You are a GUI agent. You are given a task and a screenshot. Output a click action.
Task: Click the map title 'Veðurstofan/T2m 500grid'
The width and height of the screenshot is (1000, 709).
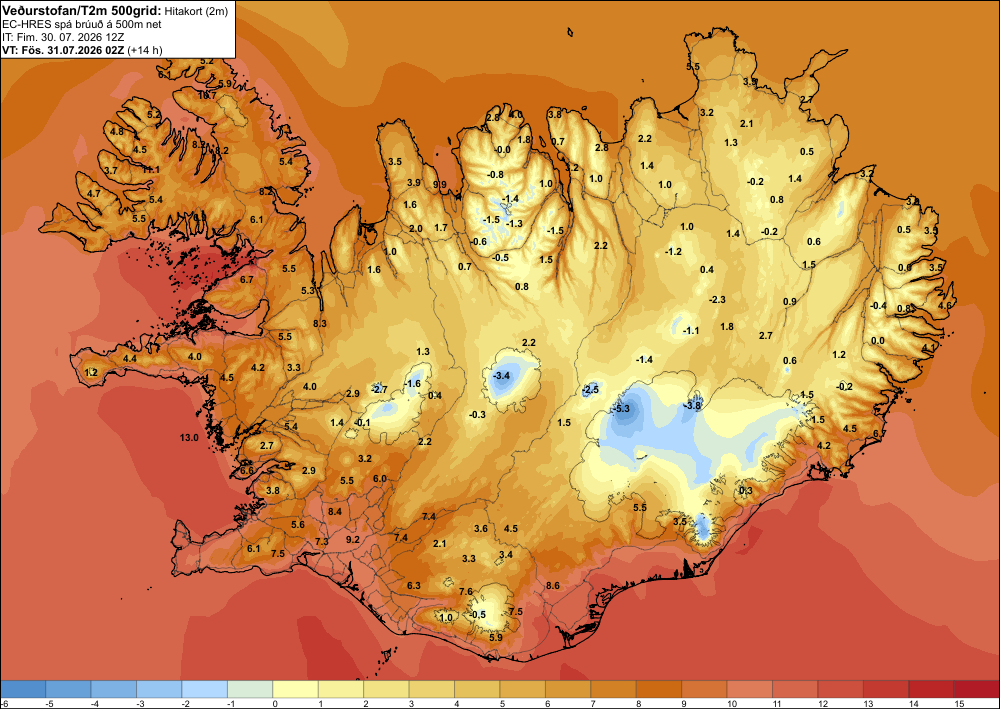click(x=80, y=10)
